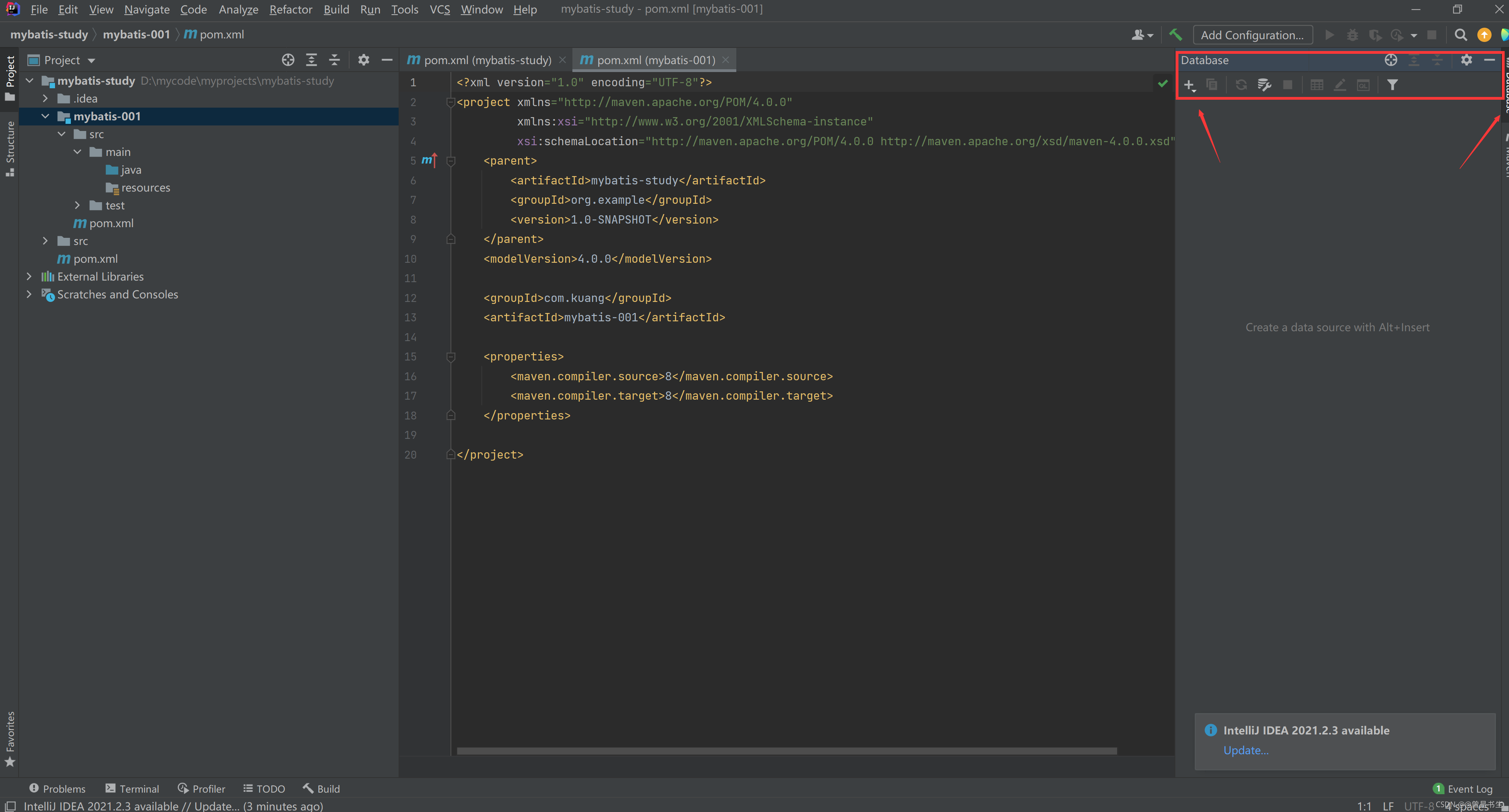1509x812 pixels.
Task: Open the user account dropdown in toolbar
Action: (1142, 35)
